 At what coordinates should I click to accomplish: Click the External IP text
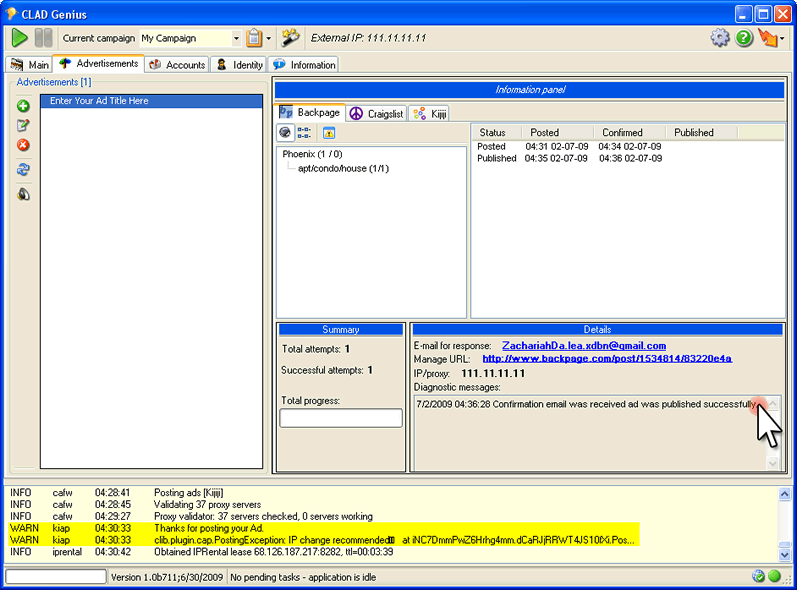coord(368,38)
